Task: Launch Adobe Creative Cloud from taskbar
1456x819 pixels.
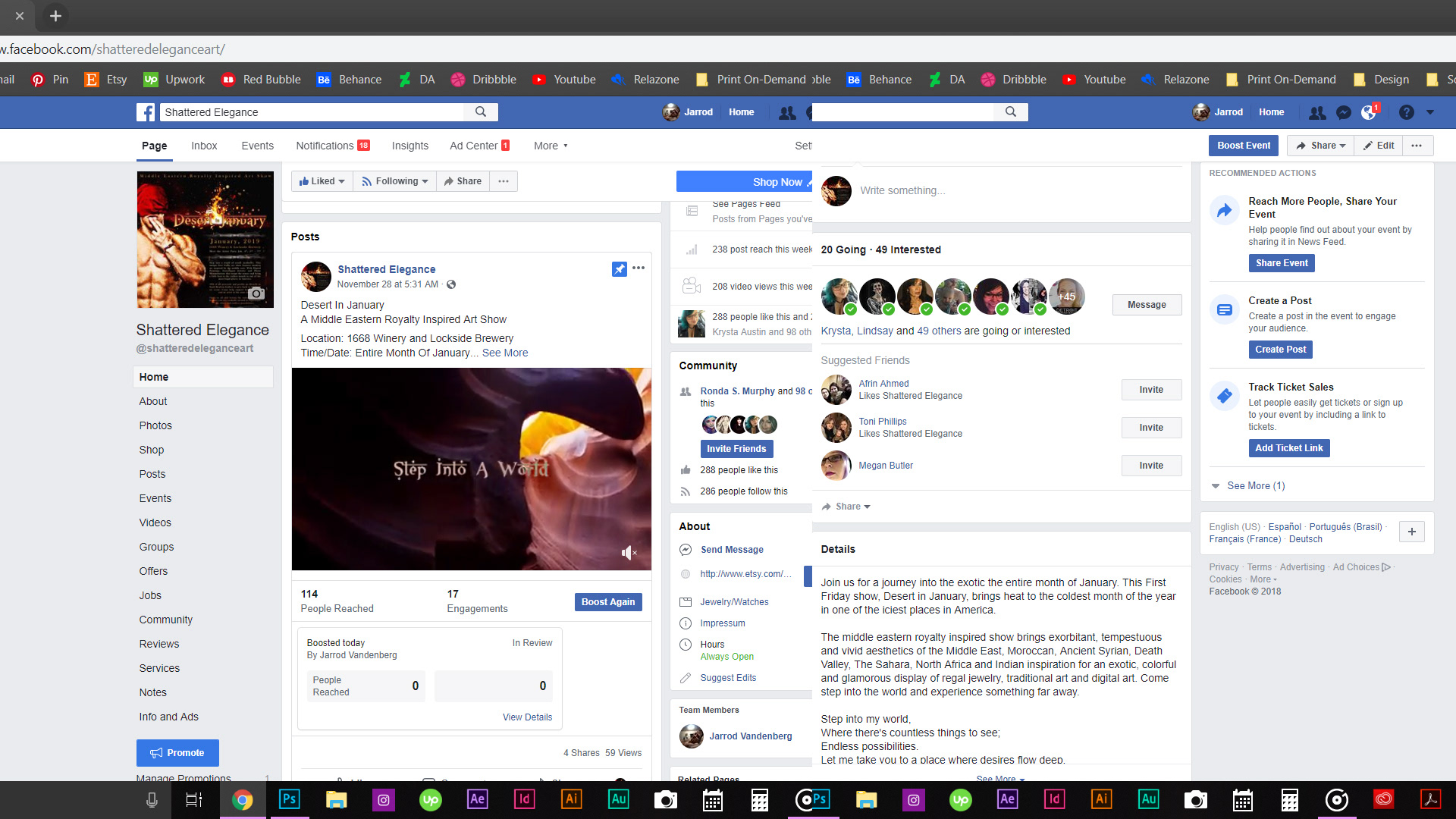Action: [x=1384, y=799]
